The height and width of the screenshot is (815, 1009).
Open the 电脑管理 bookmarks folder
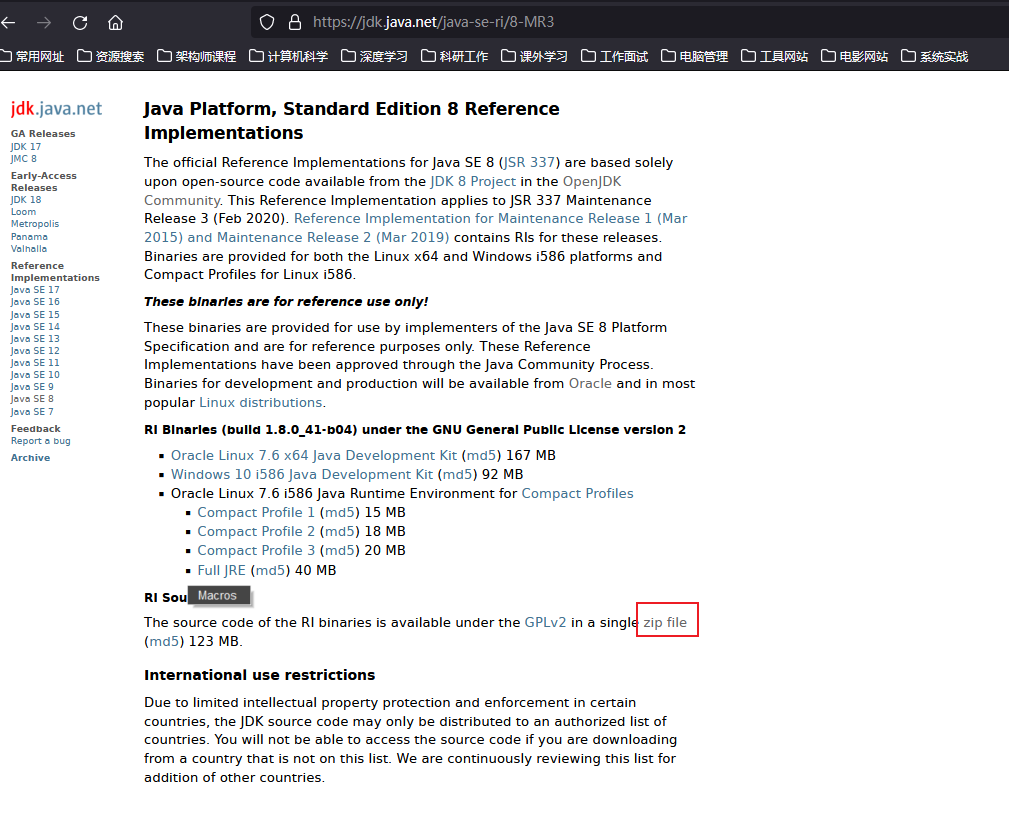pos(694,57)
